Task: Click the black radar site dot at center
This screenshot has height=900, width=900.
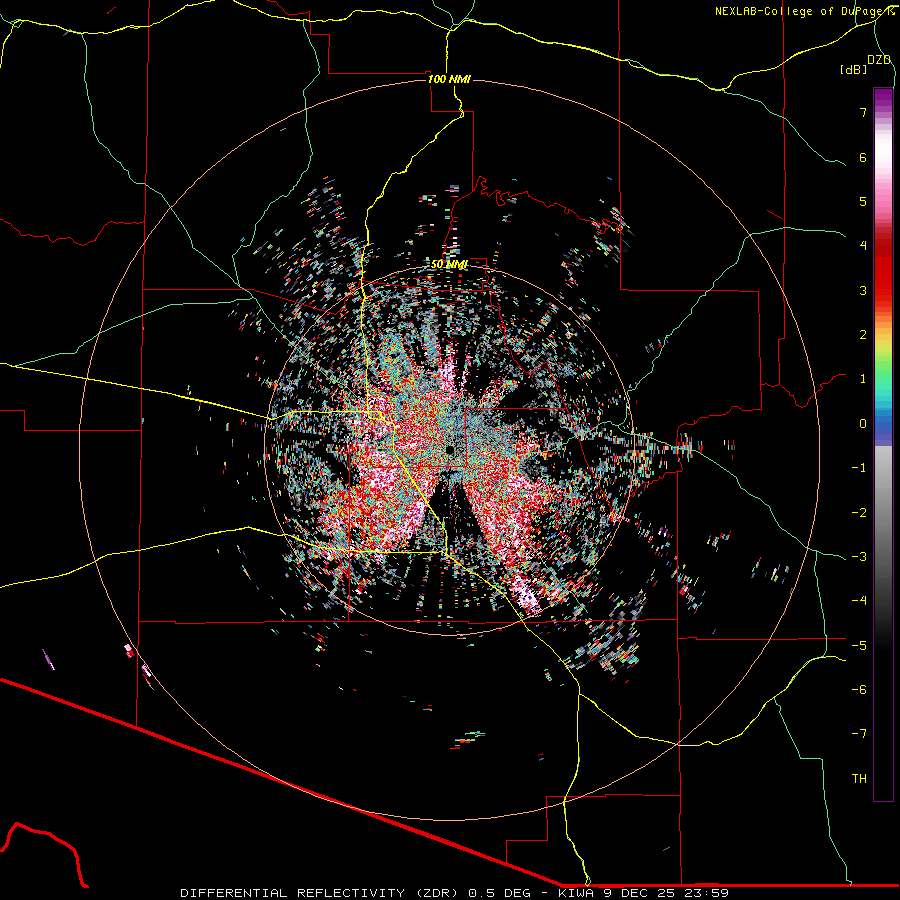Action: click(x=451, y=449)
